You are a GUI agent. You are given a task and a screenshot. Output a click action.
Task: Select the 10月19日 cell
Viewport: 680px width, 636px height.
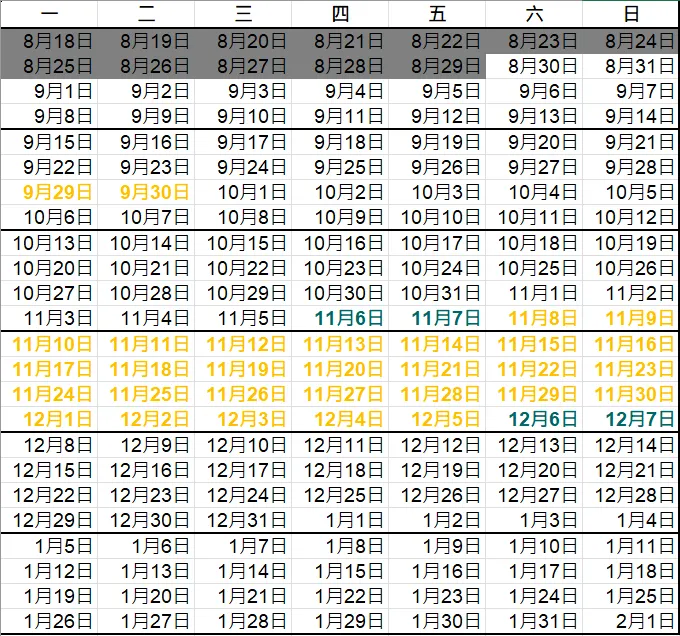pos(631,243)
